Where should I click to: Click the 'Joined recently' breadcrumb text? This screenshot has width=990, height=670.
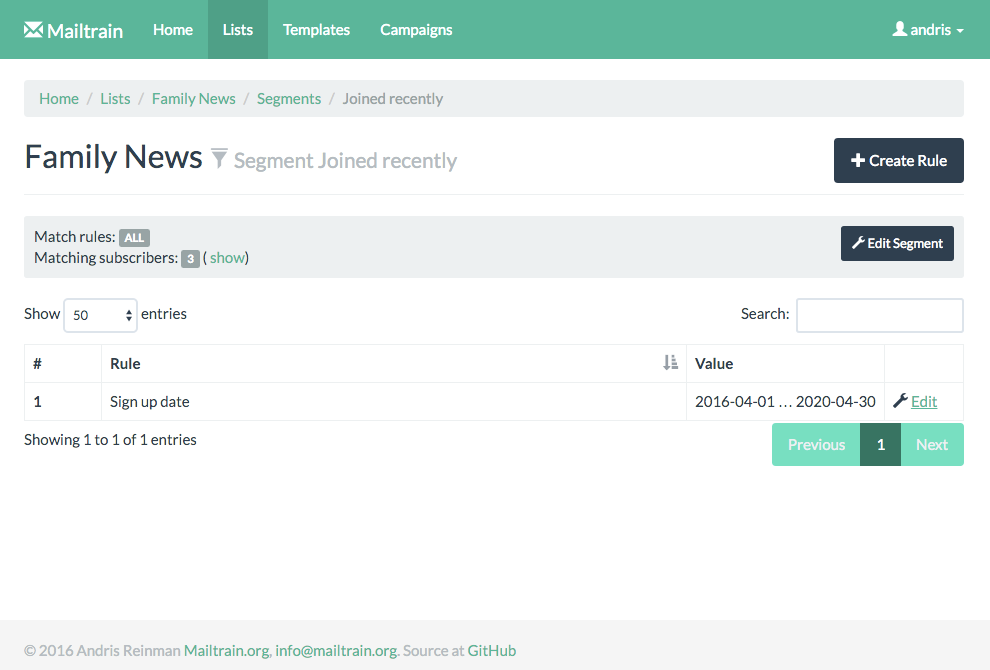(x=393, y=99)
